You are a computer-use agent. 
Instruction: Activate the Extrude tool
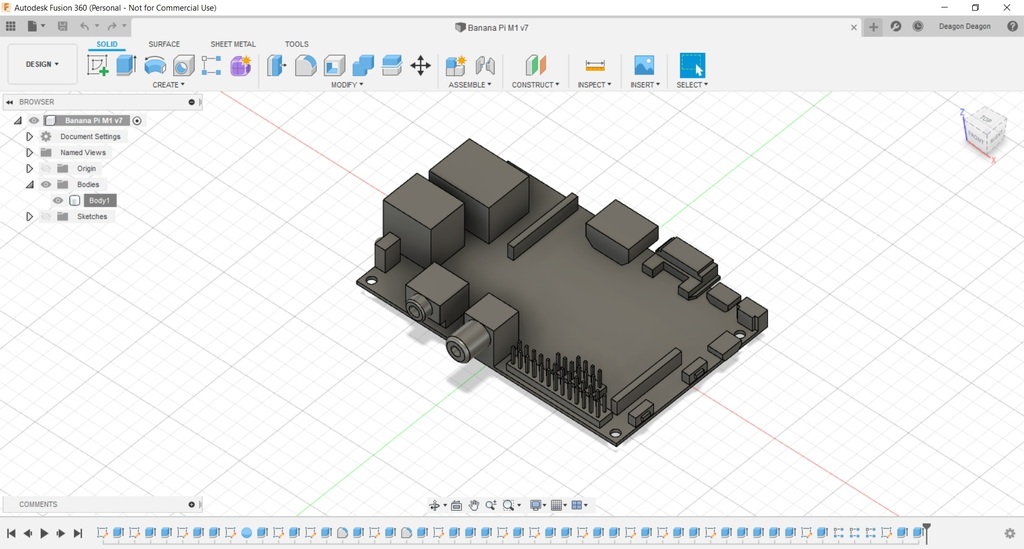click(126, 65)
